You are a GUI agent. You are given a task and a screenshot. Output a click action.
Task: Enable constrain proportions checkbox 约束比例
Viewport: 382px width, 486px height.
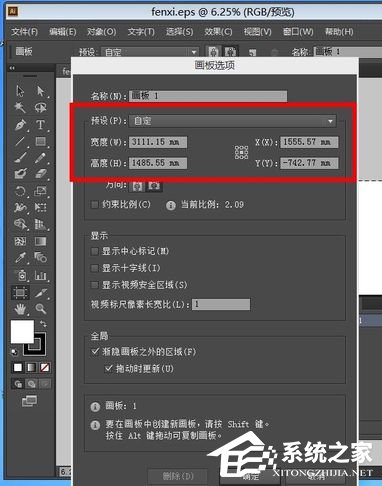95,204
